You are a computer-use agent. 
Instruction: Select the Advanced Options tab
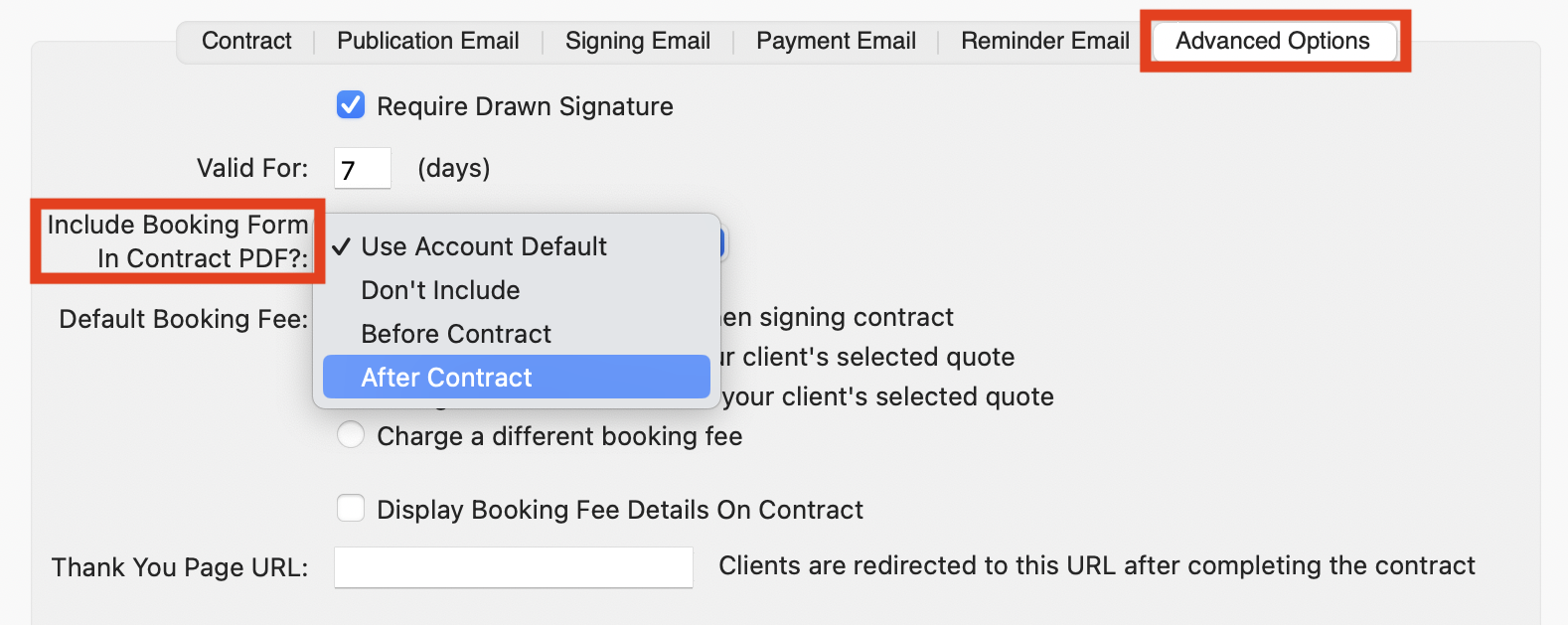click(x=1273, y=41)
